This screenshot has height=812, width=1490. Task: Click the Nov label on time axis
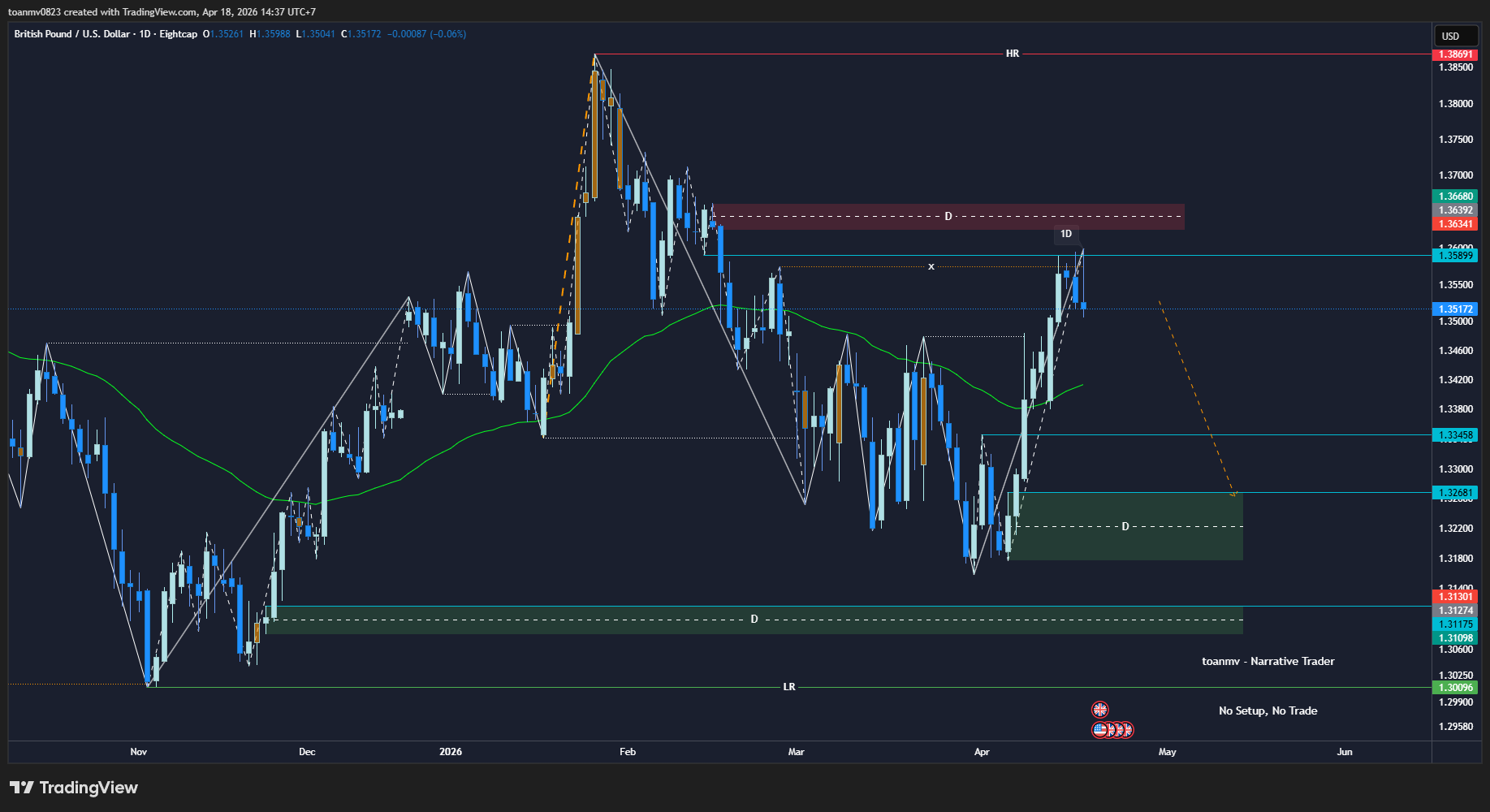click(x=139, y=752)
